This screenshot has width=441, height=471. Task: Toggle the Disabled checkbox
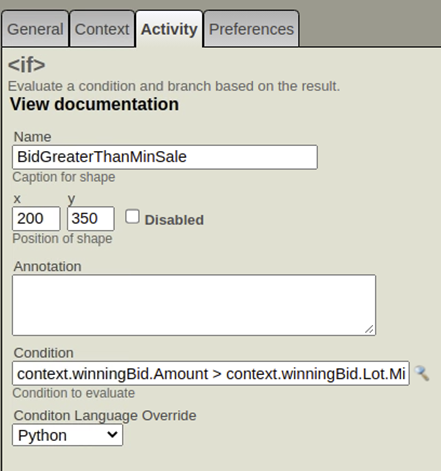click(132, 217)
